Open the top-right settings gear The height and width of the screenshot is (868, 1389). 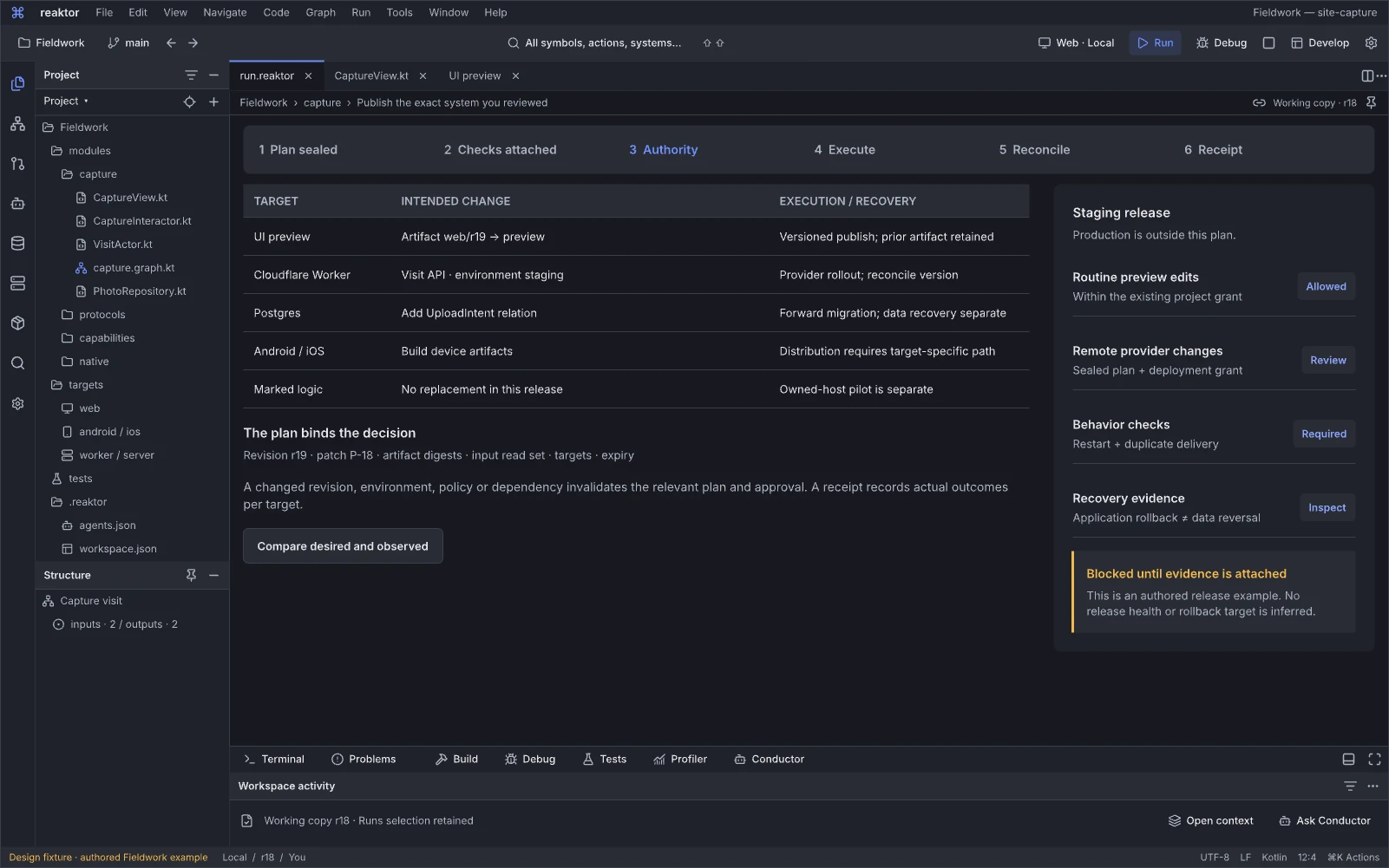pyautogui.click(x=1371, y=42)
